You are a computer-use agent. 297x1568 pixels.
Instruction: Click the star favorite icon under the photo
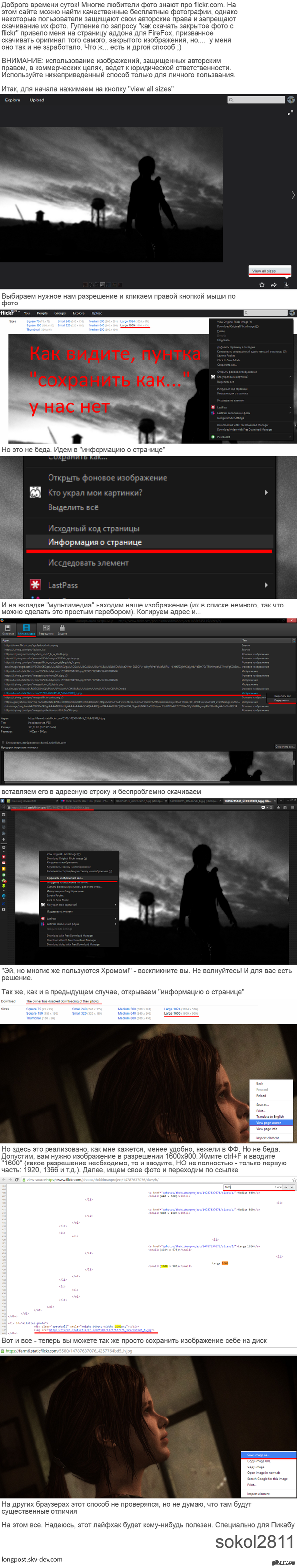pos(262,285)
